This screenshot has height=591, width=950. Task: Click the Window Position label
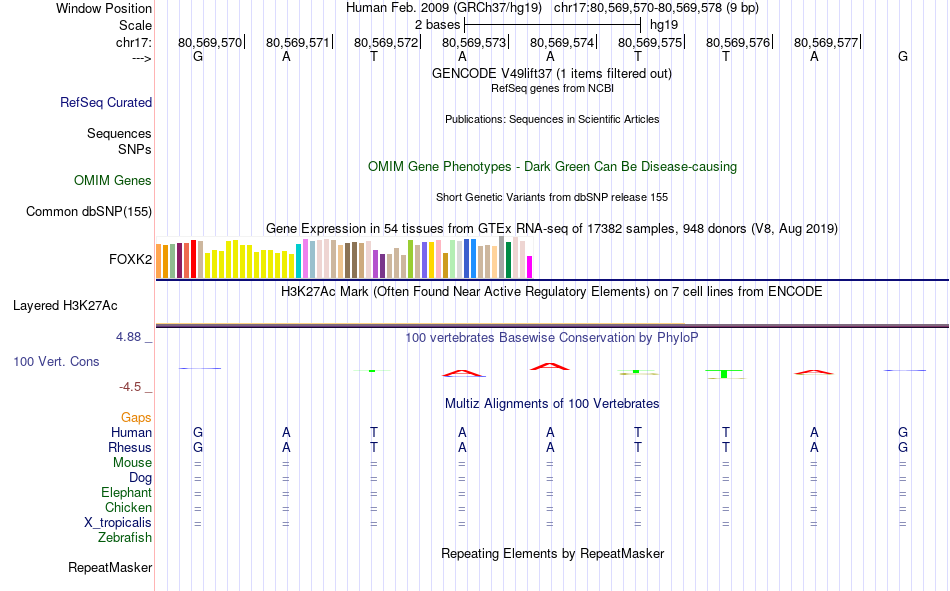(104, 8)
